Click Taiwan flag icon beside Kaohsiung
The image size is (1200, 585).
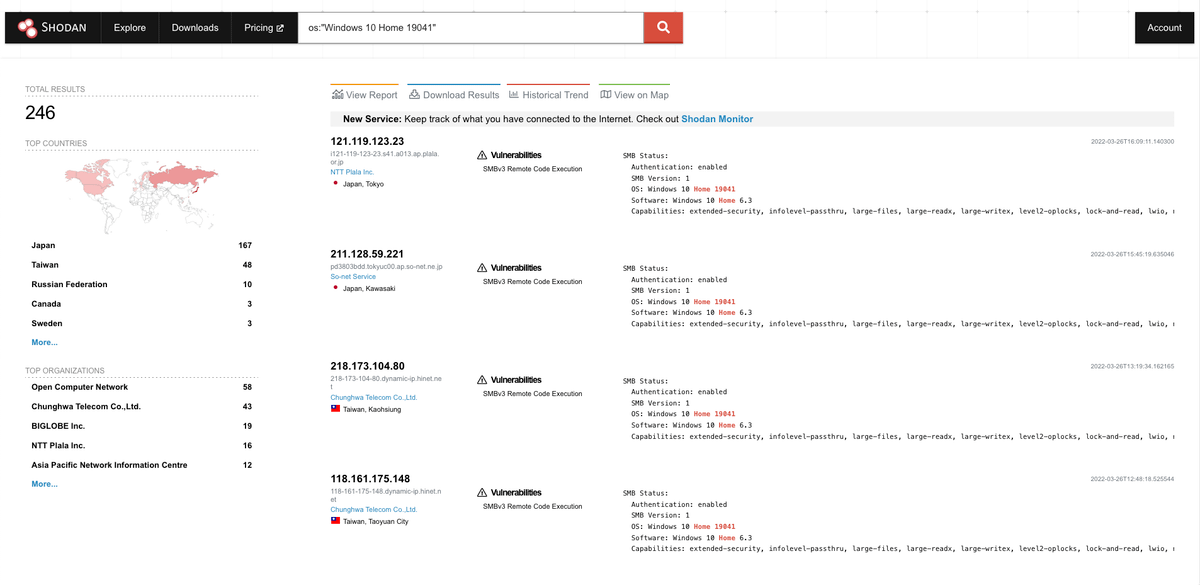[x=336, y=409]
